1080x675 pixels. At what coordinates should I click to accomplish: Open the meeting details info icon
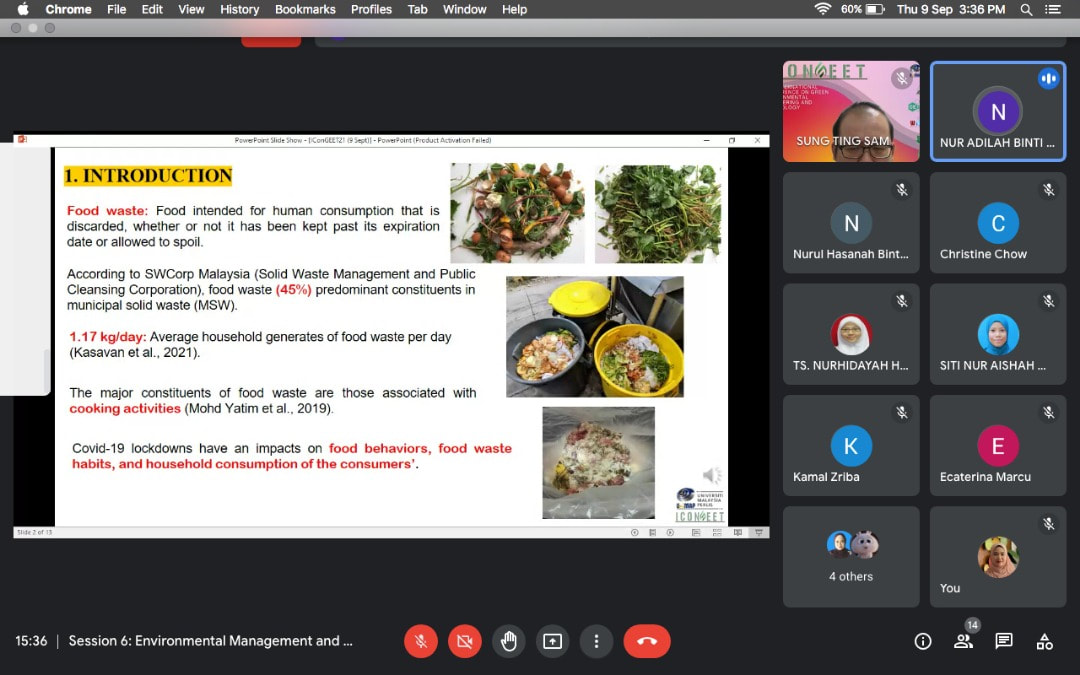(x=923, y=641)
